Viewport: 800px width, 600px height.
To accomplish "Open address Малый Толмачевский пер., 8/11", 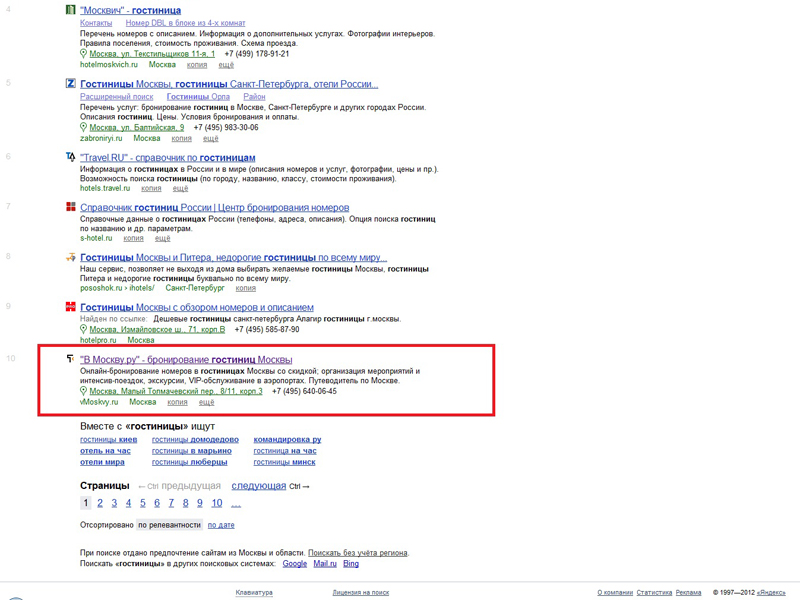I will click(x=176, y=391).
